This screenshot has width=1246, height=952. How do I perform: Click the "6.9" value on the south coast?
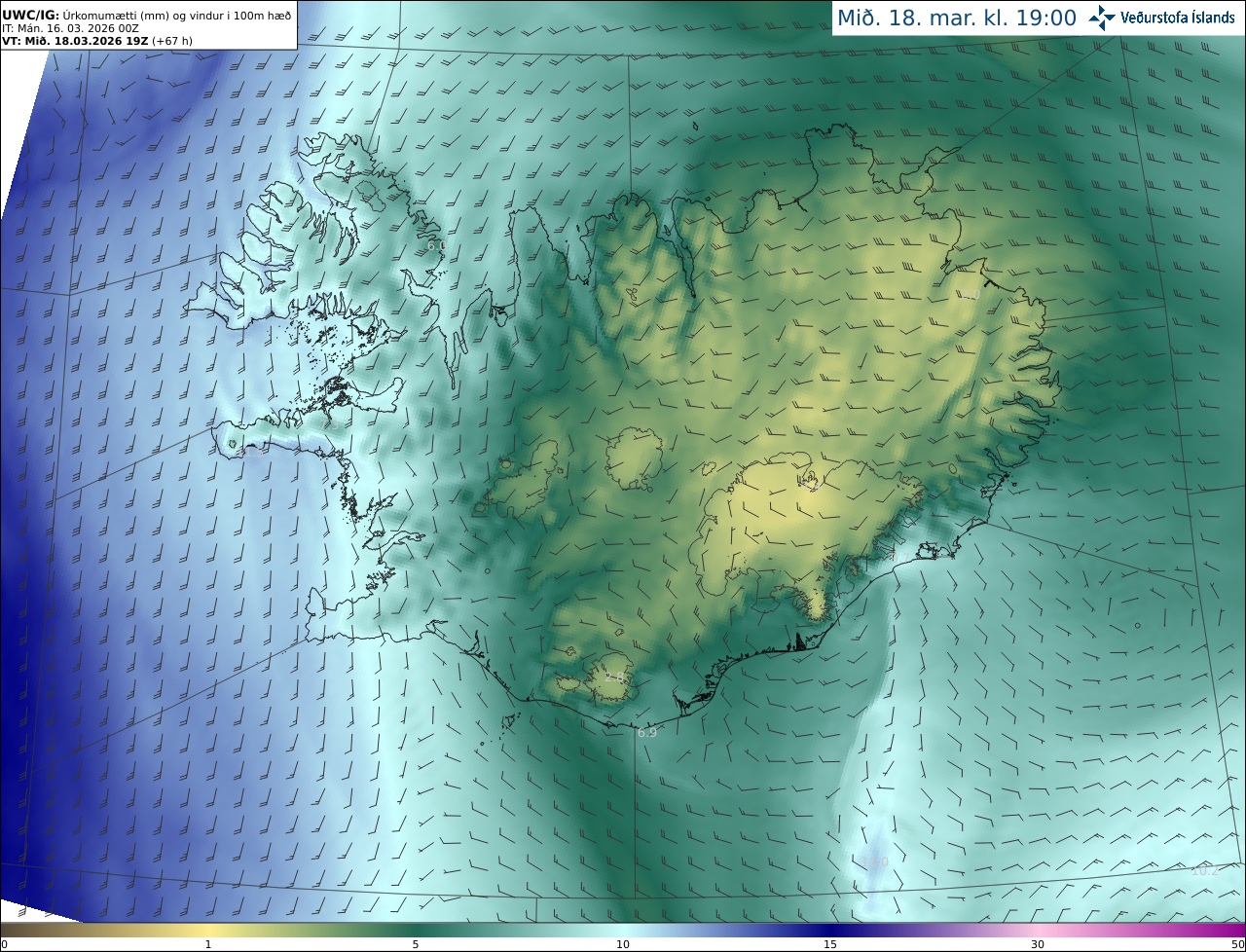(x=647, y=732)
